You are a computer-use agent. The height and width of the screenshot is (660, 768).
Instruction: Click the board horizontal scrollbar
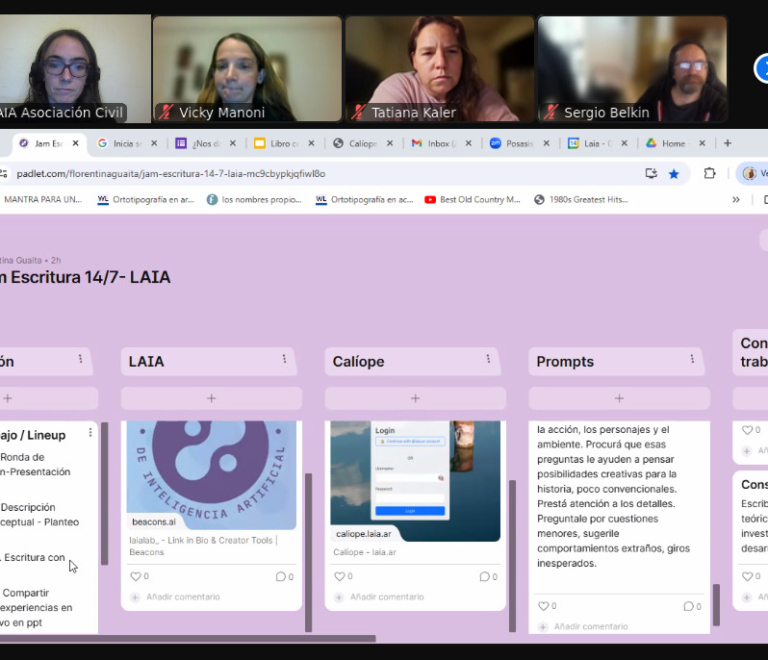[x=188, y=638]
